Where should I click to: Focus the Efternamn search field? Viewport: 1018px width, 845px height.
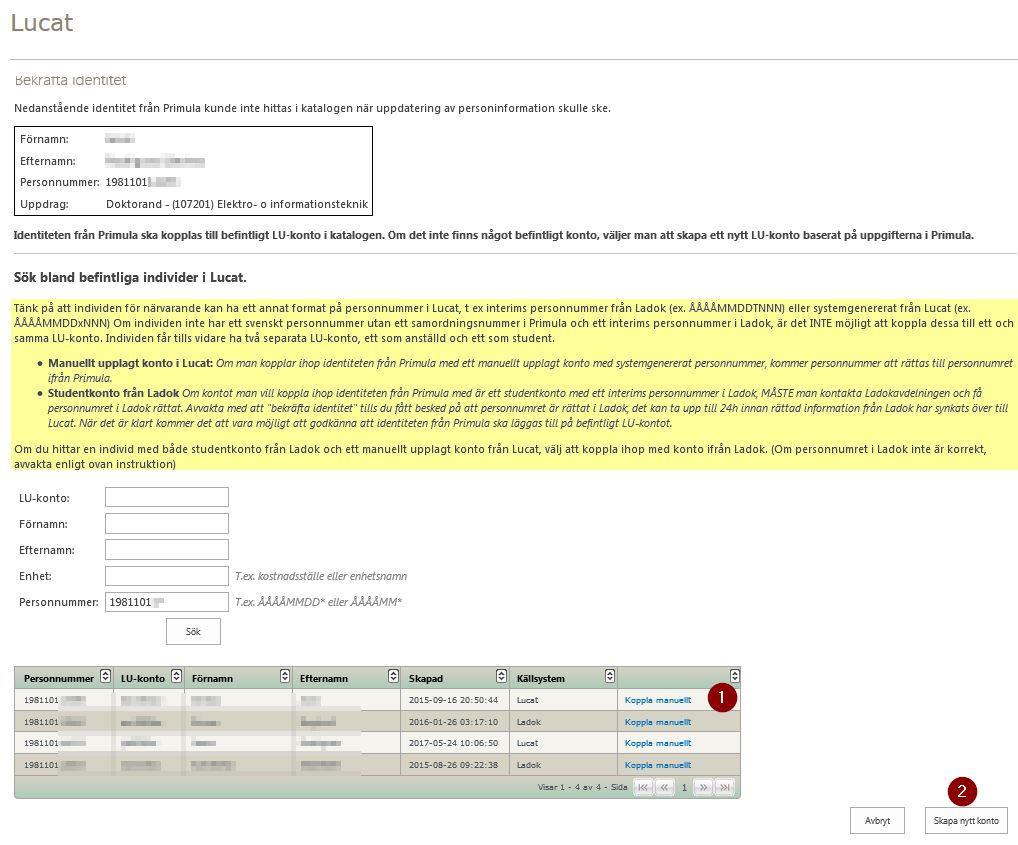tap(167, 550)
